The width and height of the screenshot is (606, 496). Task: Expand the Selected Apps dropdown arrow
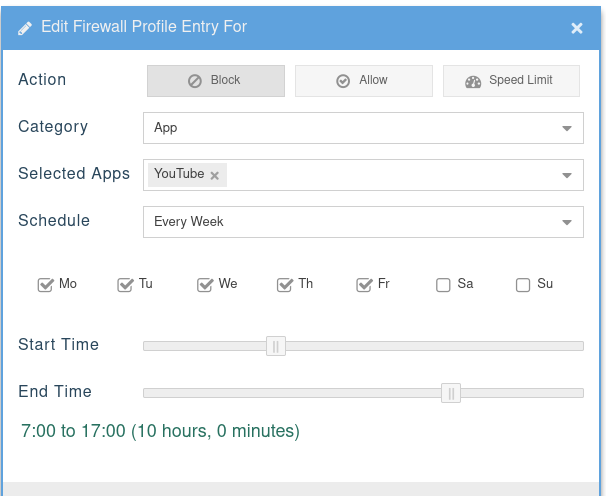[x=567, y=175]
